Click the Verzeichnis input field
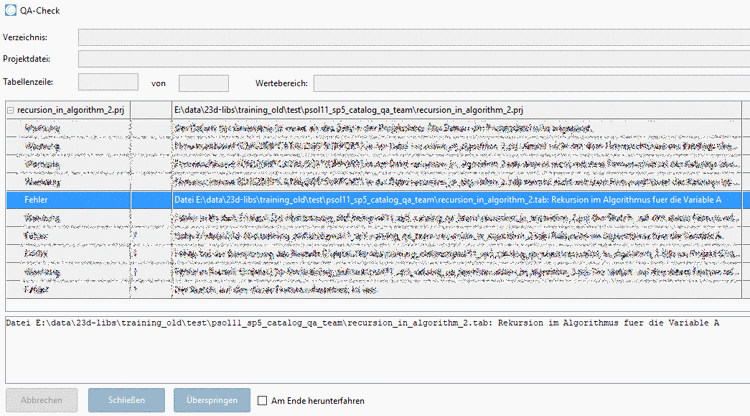Screen dimensions: 750x416 414,37
